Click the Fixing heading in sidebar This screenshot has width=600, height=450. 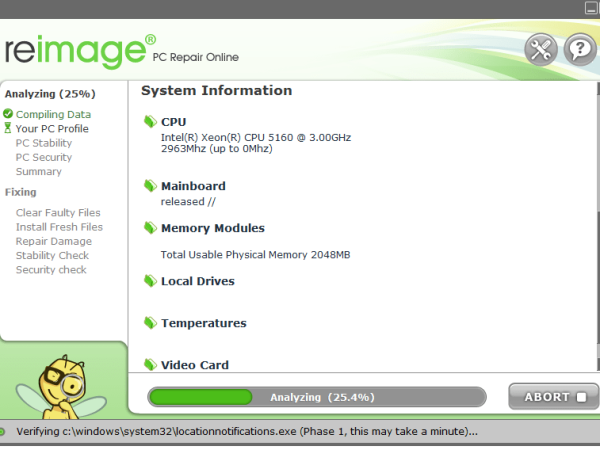pyautogui.click(x=21, y=192)
